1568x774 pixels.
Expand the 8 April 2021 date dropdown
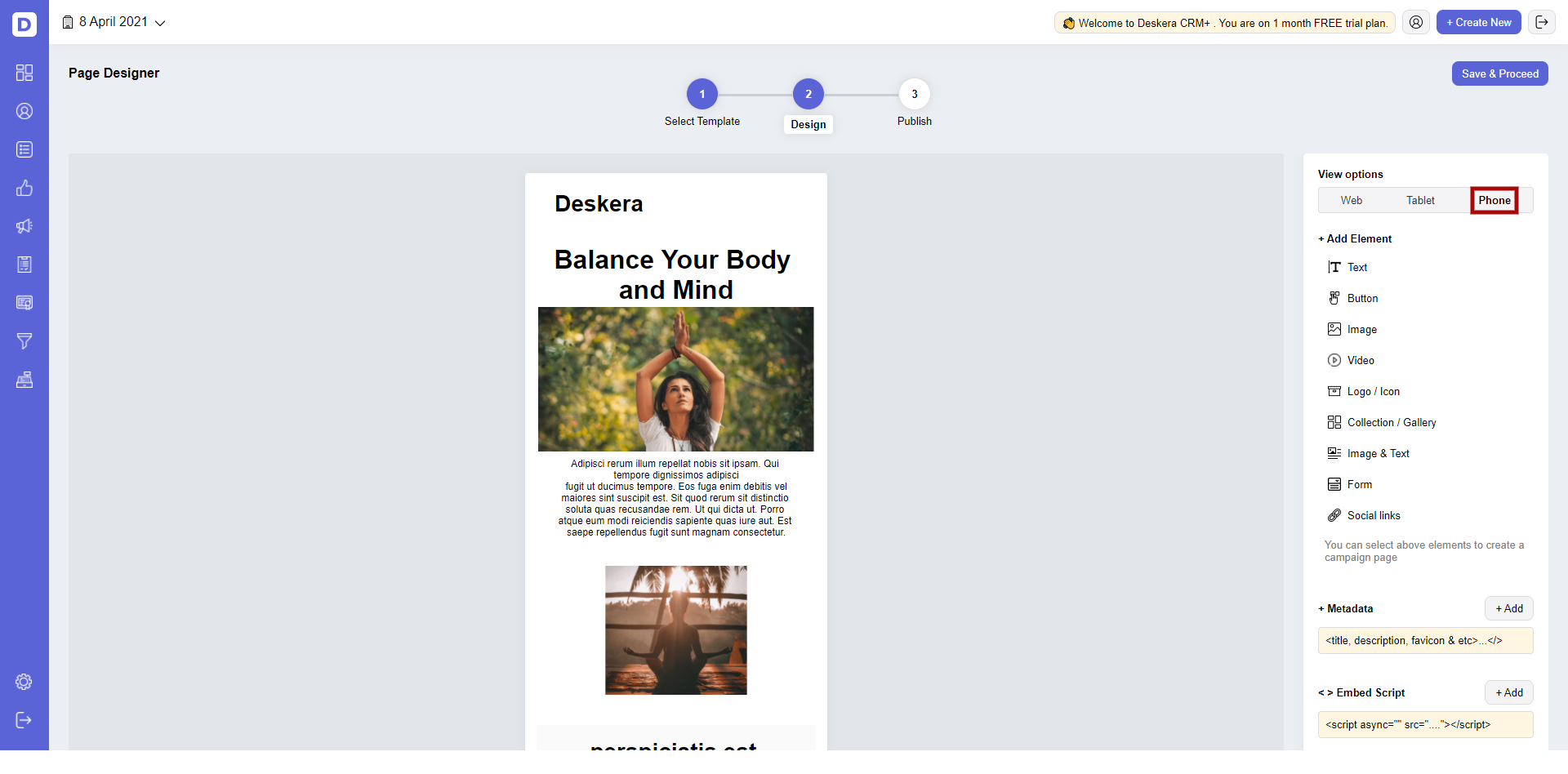pos(160,23)
